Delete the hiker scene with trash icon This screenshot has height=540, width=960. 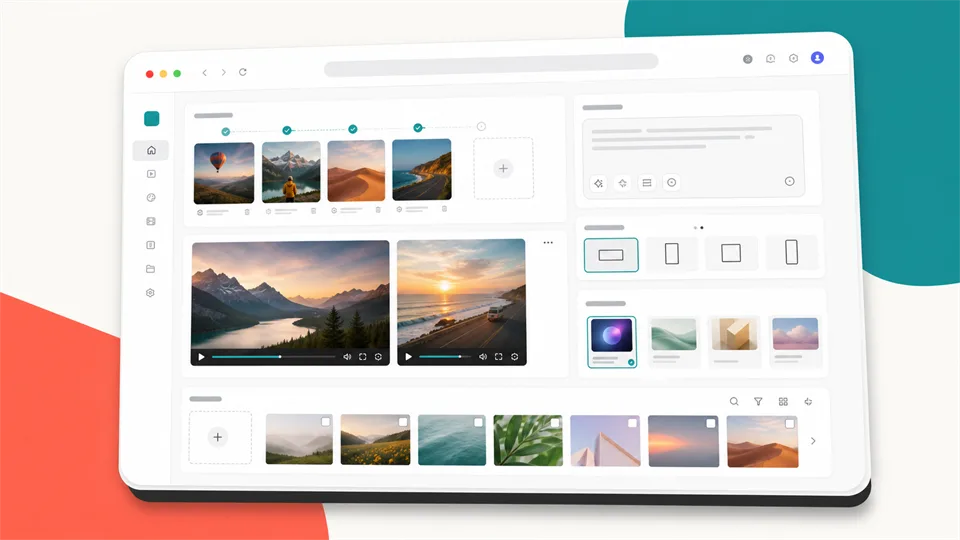coord(313,211)
